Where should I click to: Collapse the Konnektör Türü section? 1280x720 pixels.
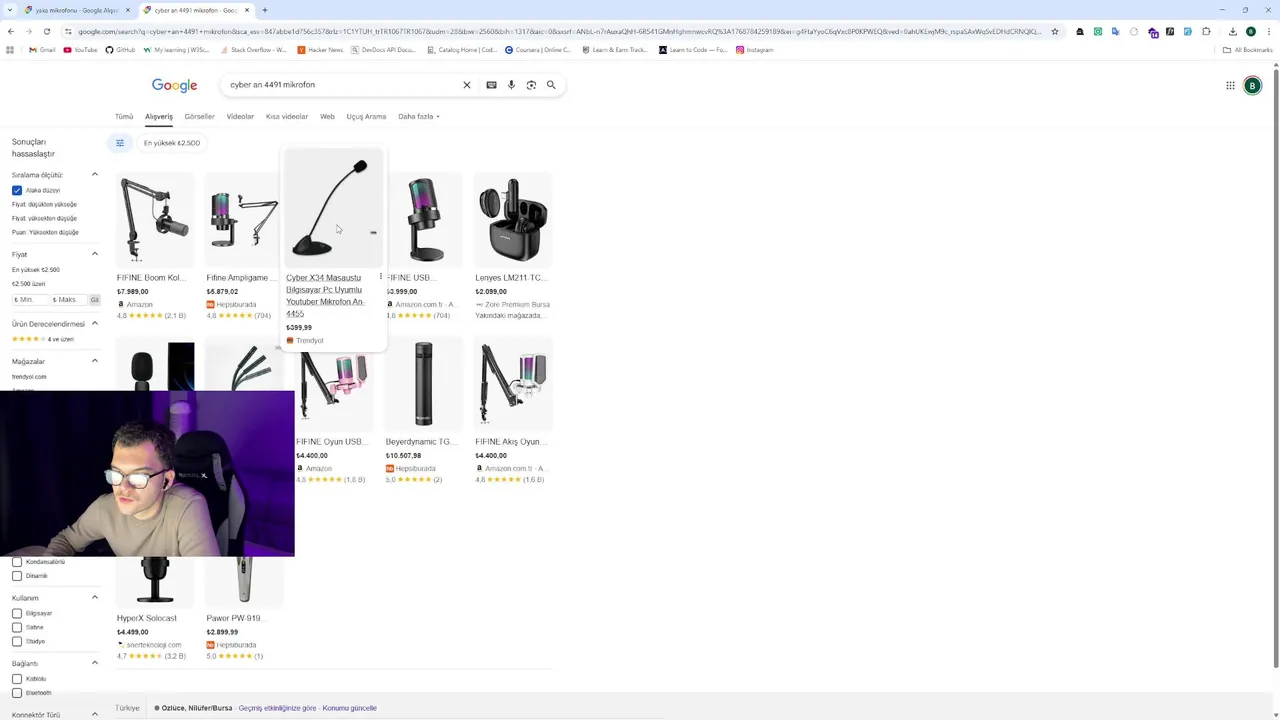[x=95, y=714]
